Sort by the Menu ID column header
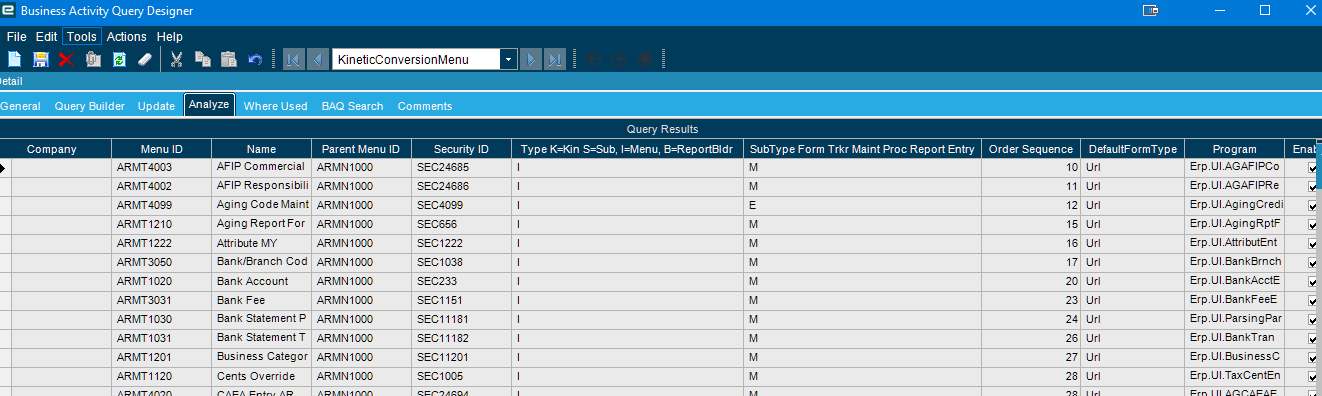 pos(161,149)
